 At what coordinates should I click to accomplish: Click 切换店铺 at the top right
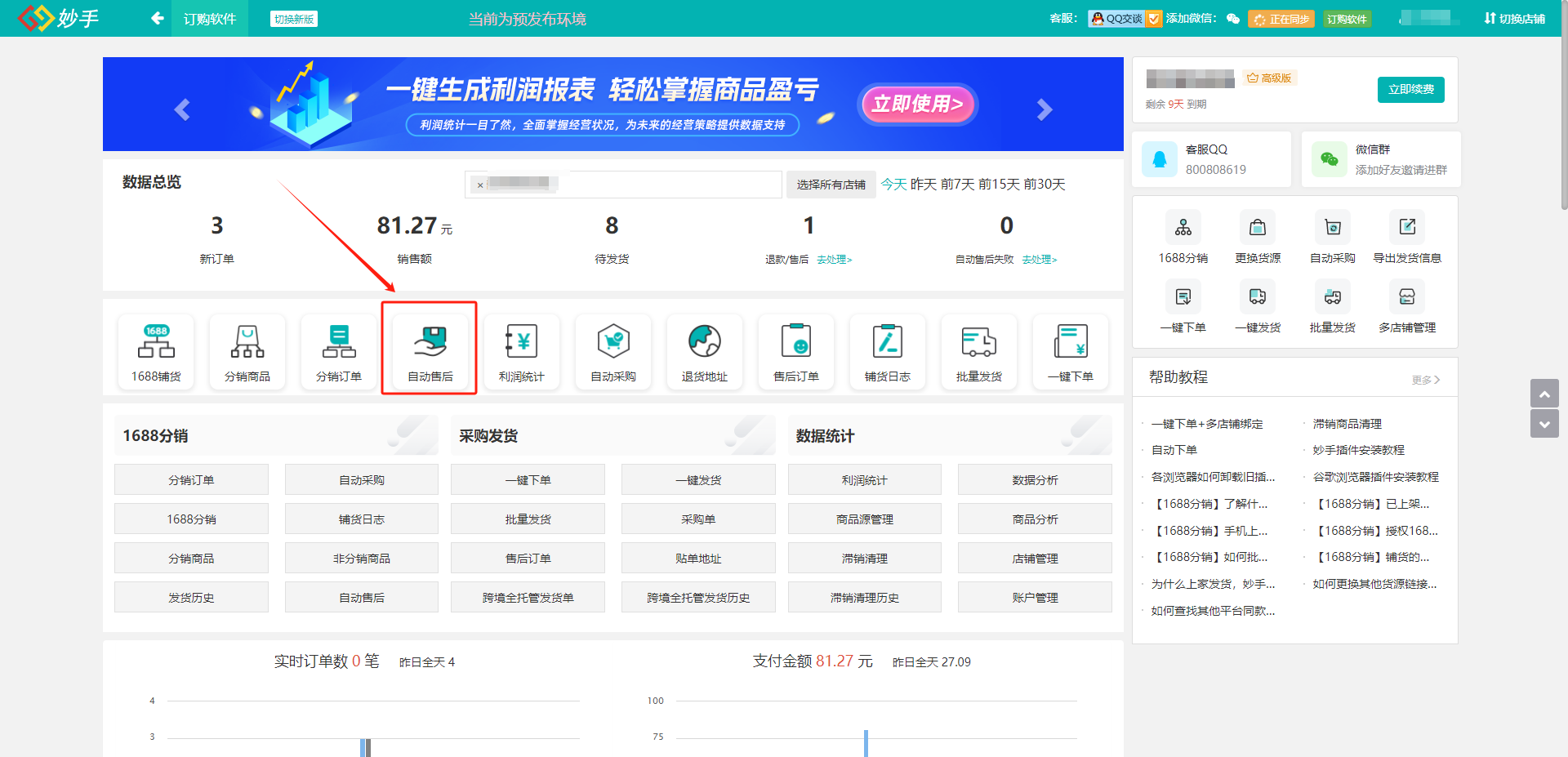1515,19
